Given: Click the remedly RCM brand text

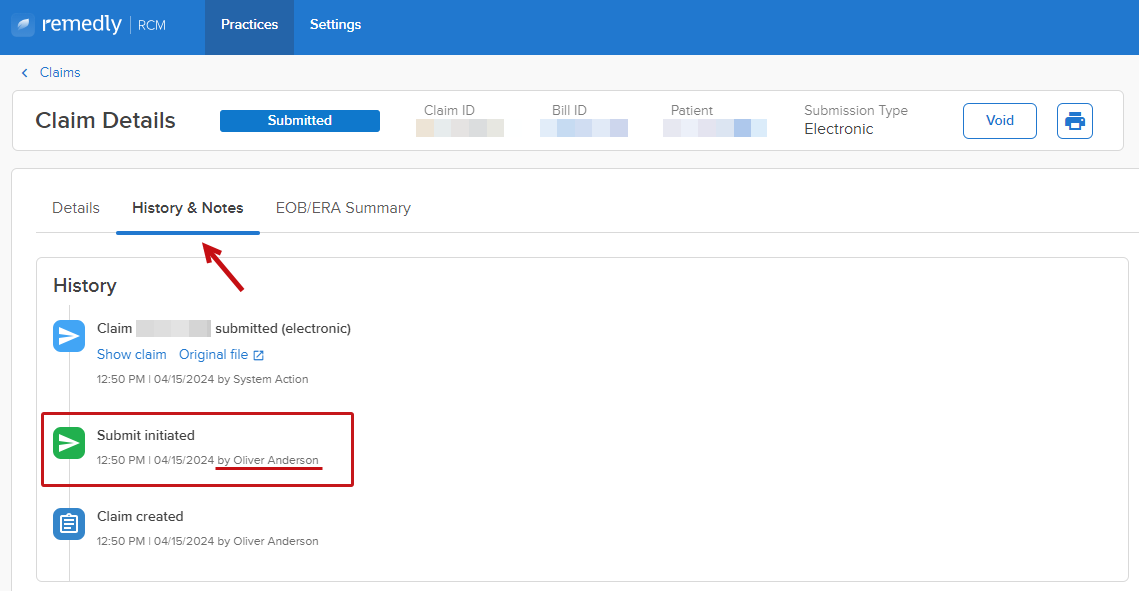Looking at the screenshot, I should (104, 25).
